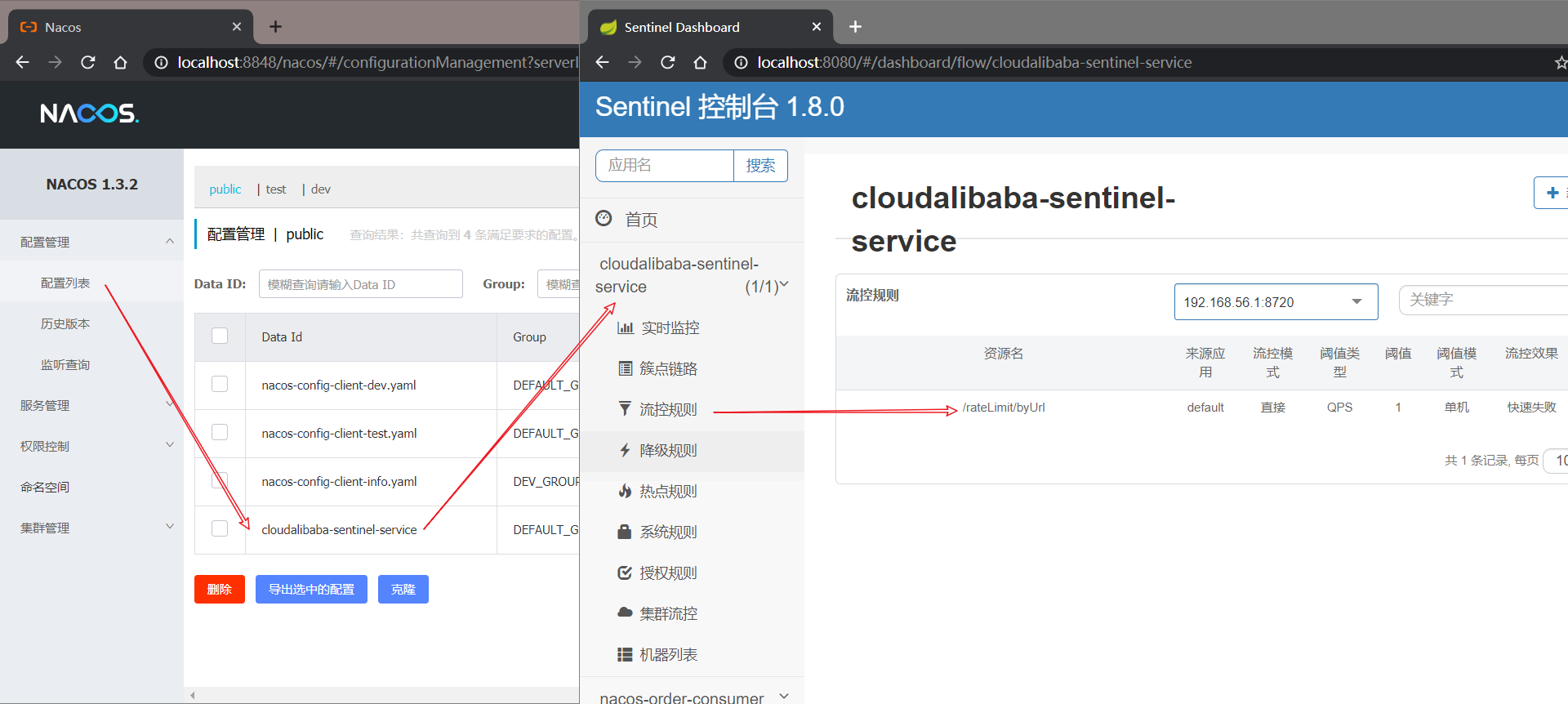
Task: Go to home in Sentinel browser
Action: tap(701, 63)
